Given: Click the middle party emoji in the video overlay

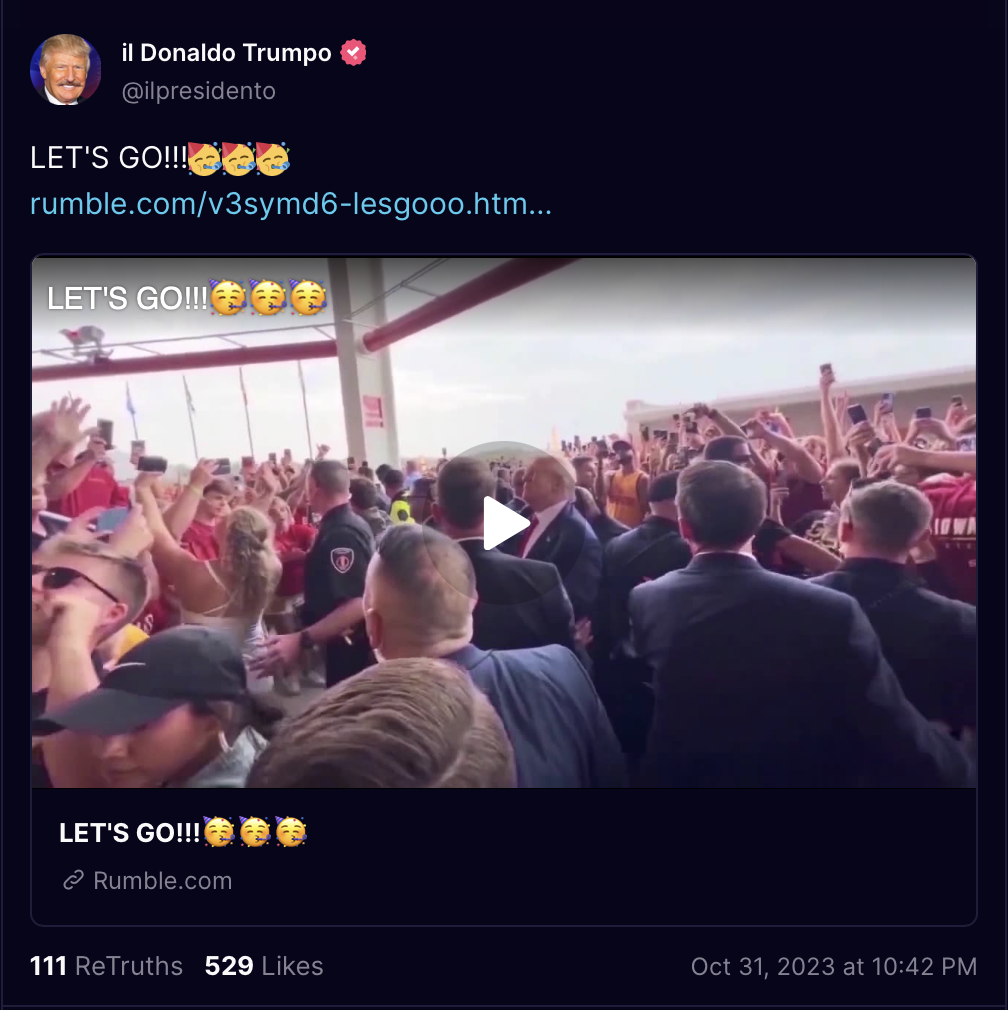Looking at the screenshot, I should tap(268, 298).
